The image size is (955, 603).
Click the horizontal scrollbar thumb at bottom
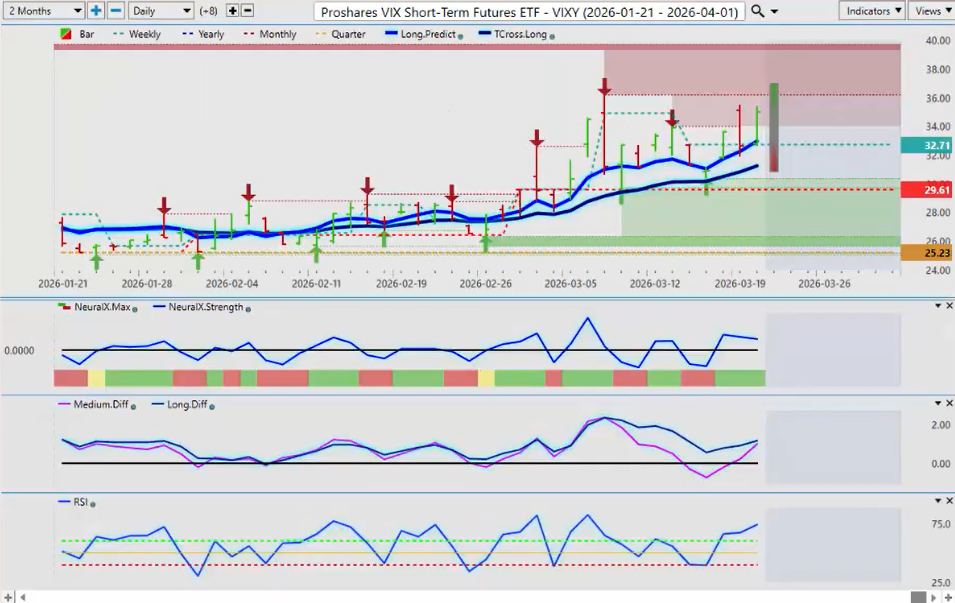click(918, 596)
